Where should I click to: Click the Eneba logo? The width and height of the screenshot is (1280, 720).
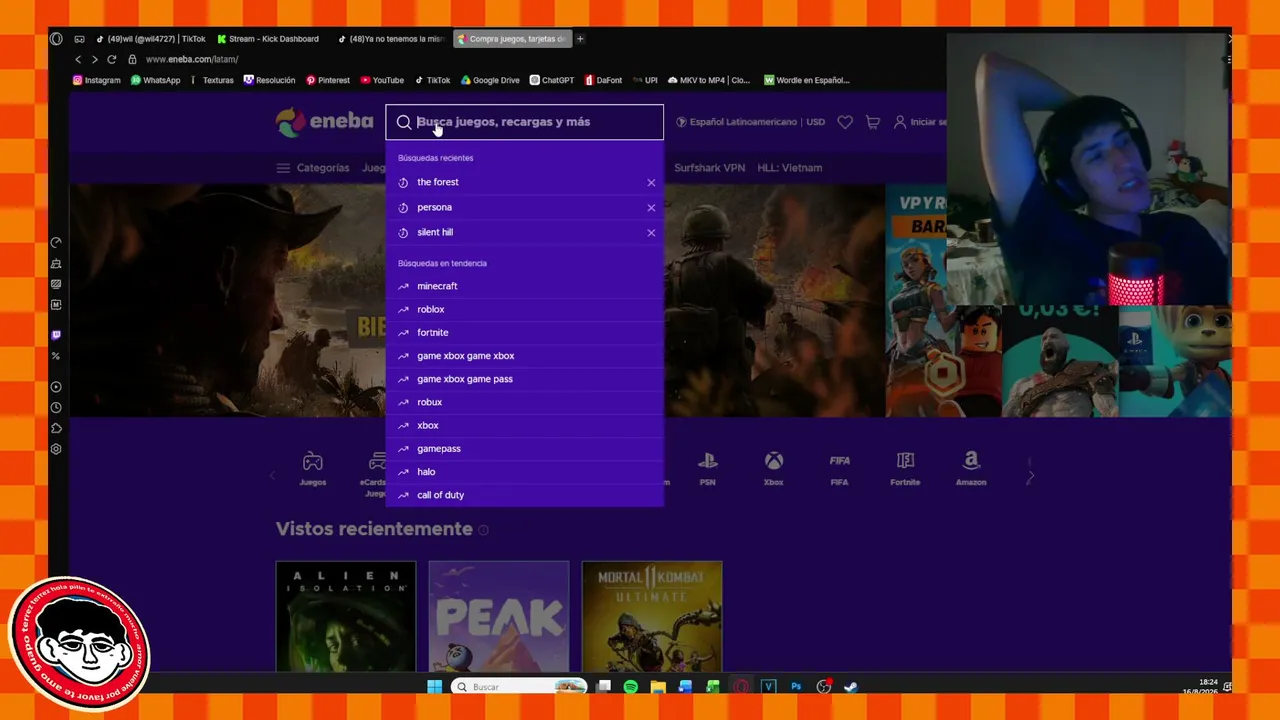tap(325, 122)
